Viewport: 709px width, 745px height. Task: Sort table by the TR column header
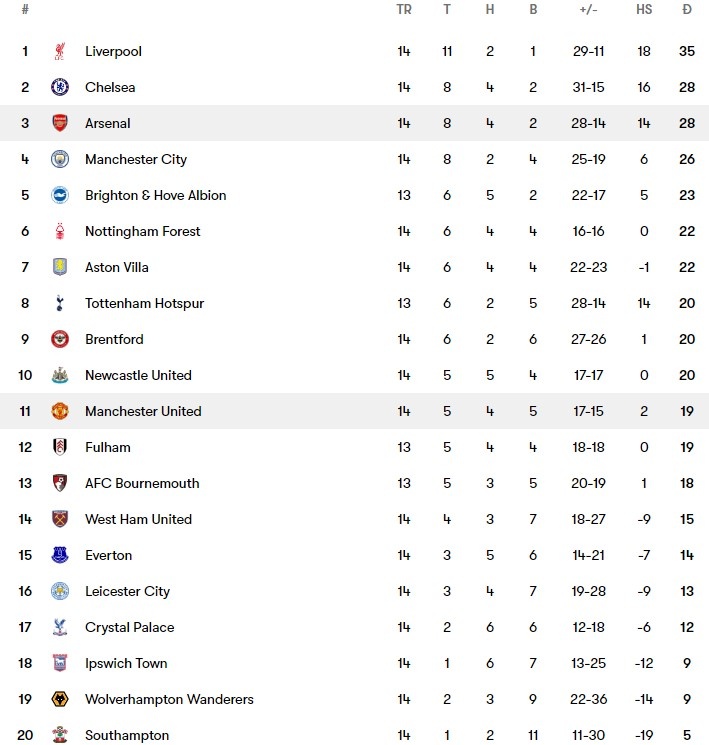tap(404, 10)
